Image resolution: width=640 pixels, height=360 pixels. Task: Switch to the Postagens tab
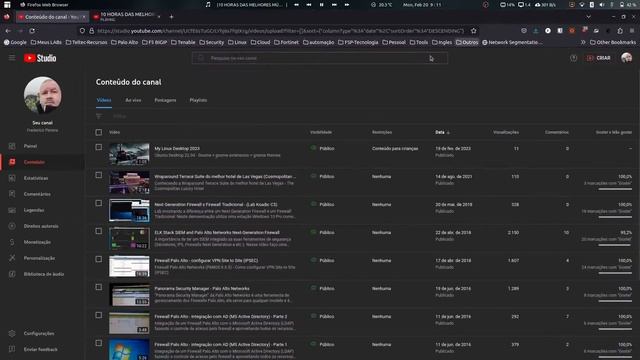coord(165,100)
